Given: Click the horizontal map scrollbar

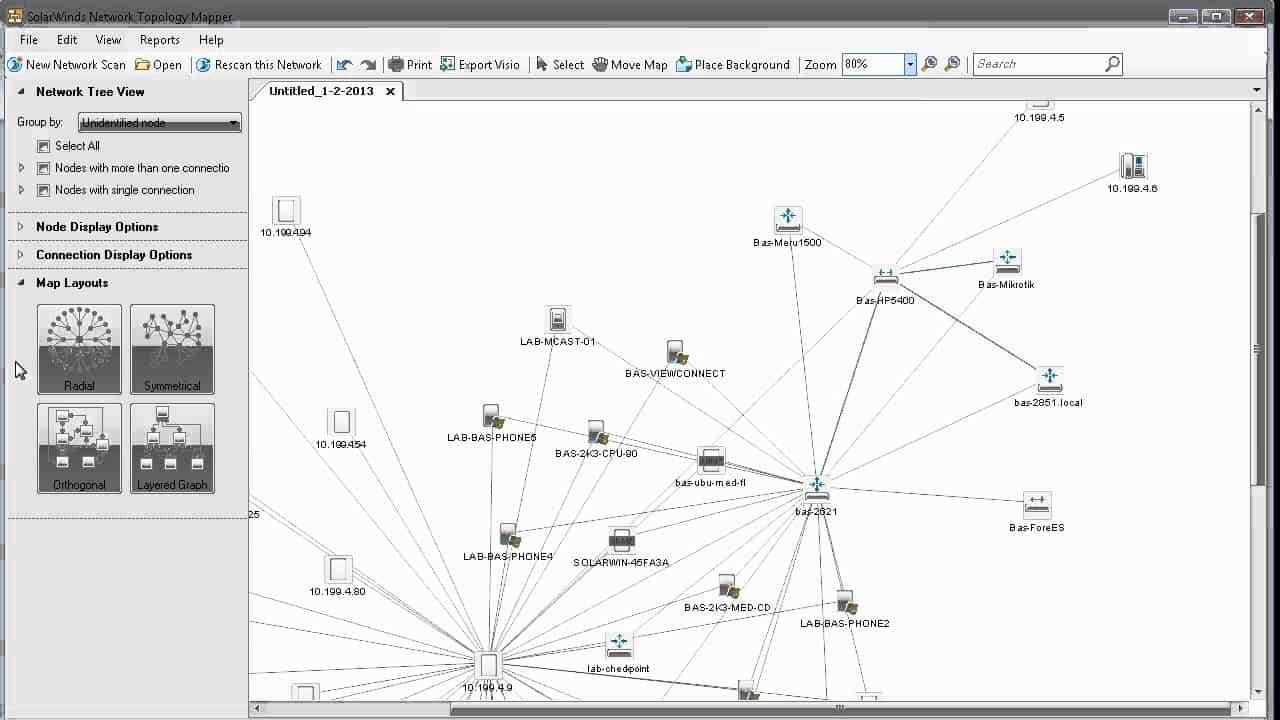Looking at the screenshot, I should pos(840,708).
